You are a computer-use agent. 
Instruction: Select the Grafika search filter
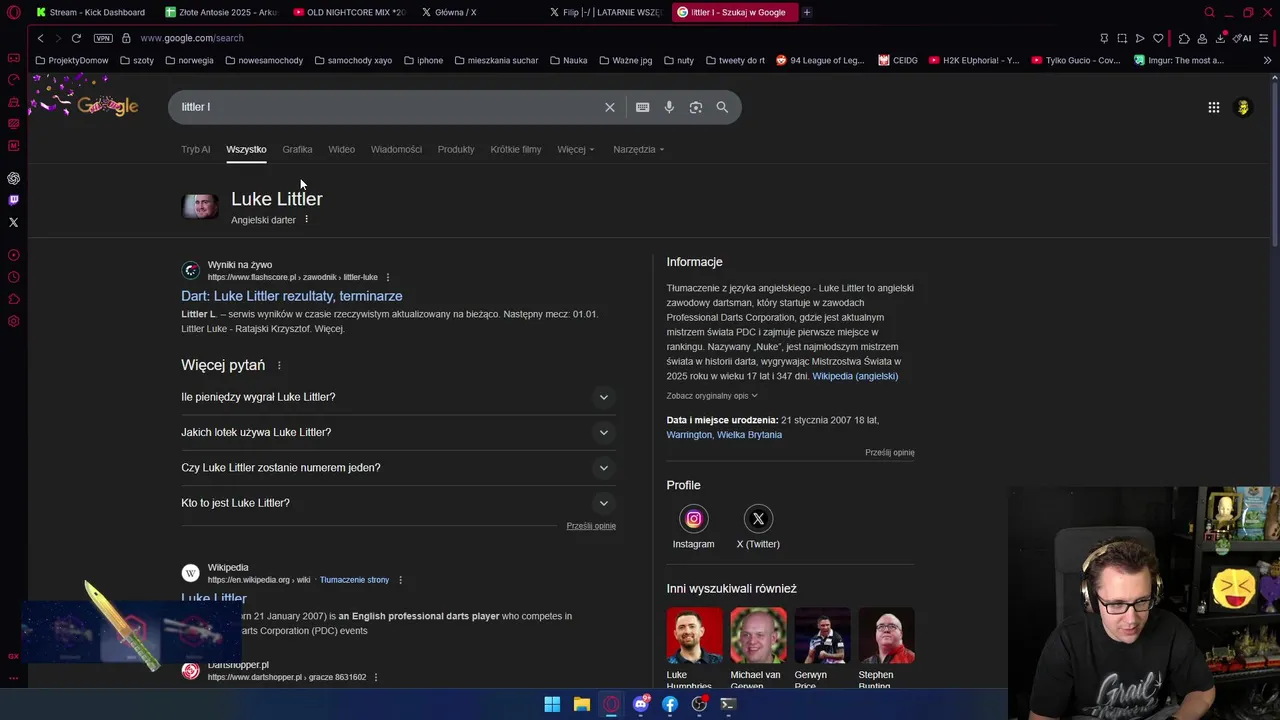(297, 149)
